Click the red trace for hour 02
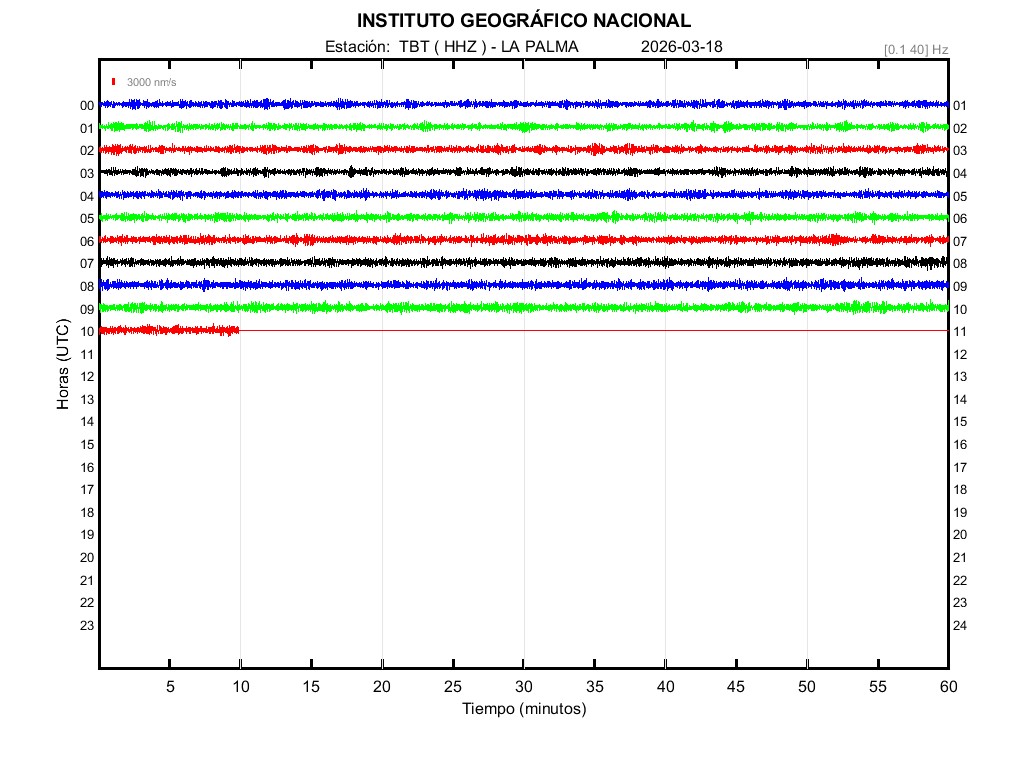This screenshot has width=1024, height=768. click(x=523, y=149)
